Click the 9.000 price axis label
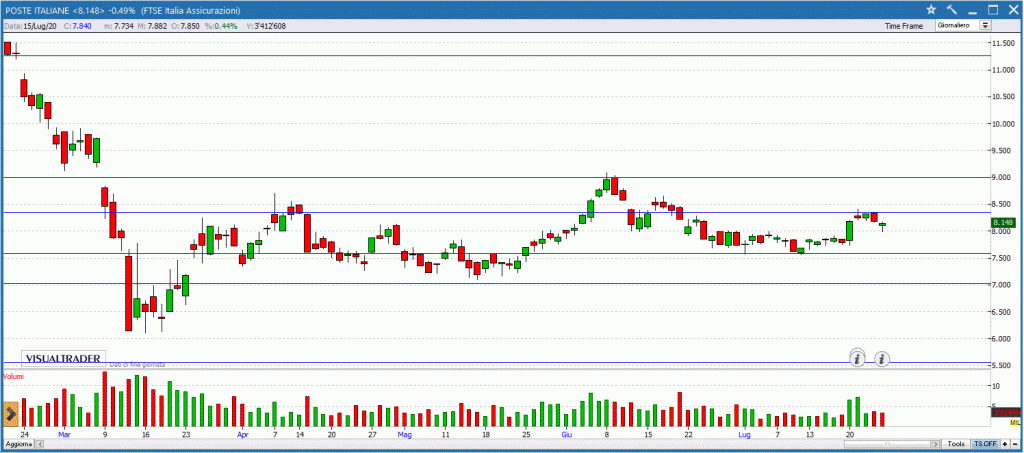The width and height of the screenshot is (1024, 453). [x=1003, y=178]
